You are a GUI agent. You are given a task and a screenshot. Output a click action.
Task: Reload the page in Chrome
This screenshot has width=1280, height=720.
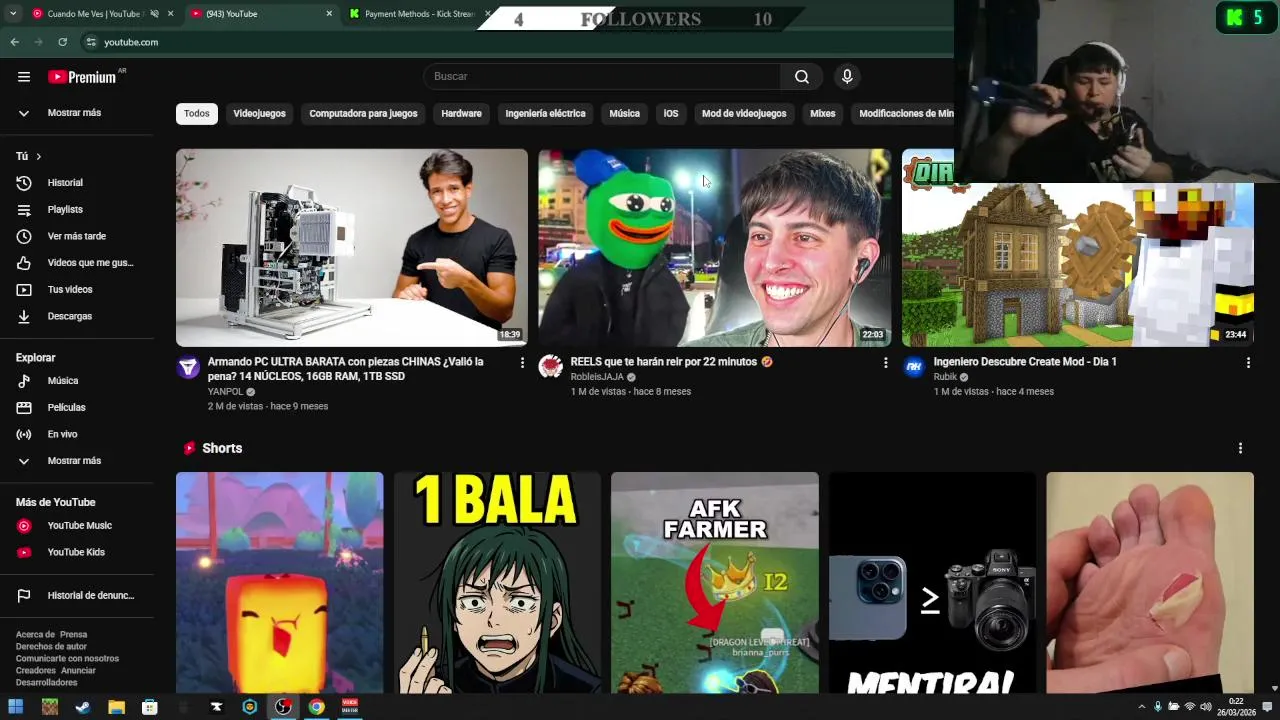62,42
